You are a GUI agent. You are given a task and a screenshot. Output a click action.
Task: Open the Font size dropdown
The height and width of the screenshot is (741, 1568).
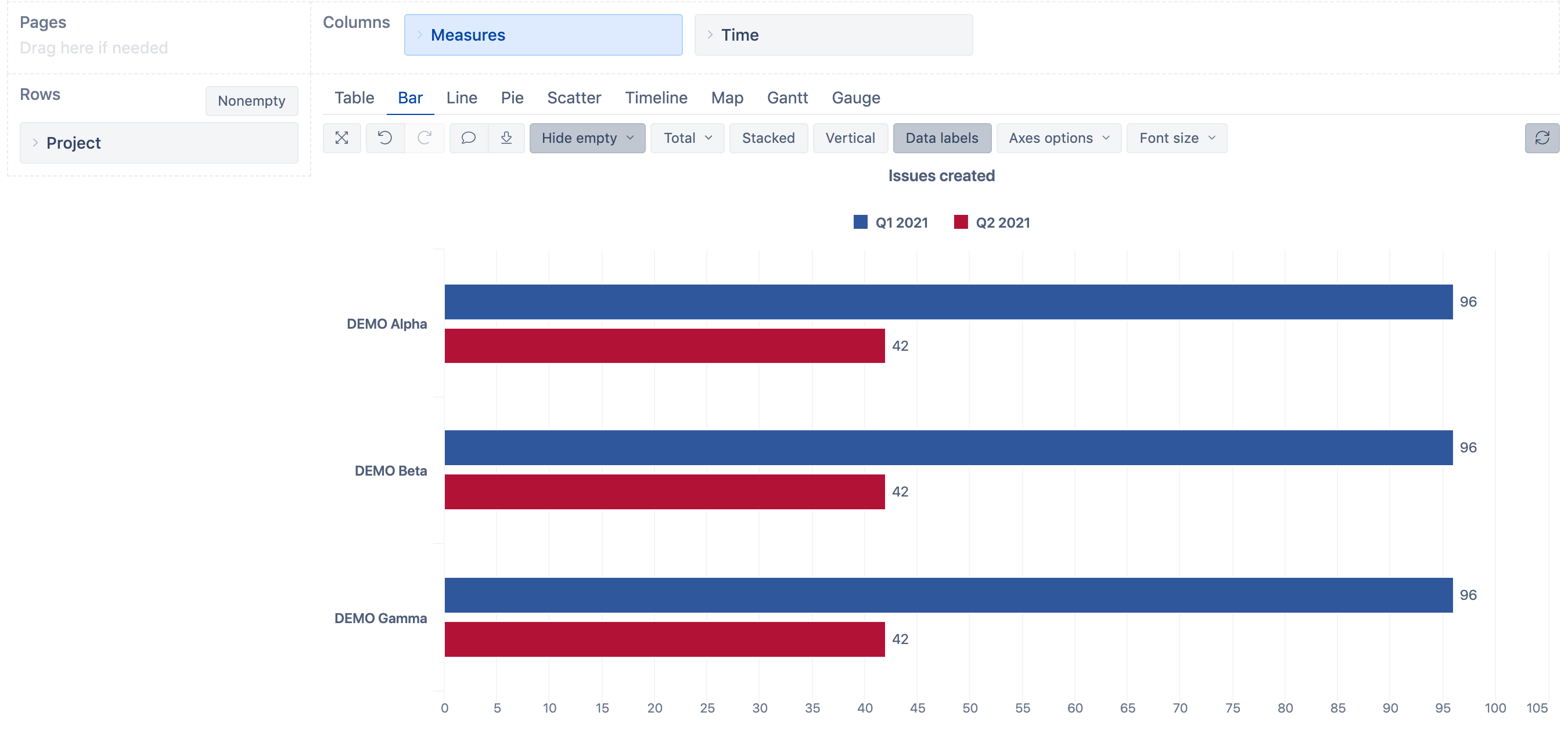pos(1175,138)
